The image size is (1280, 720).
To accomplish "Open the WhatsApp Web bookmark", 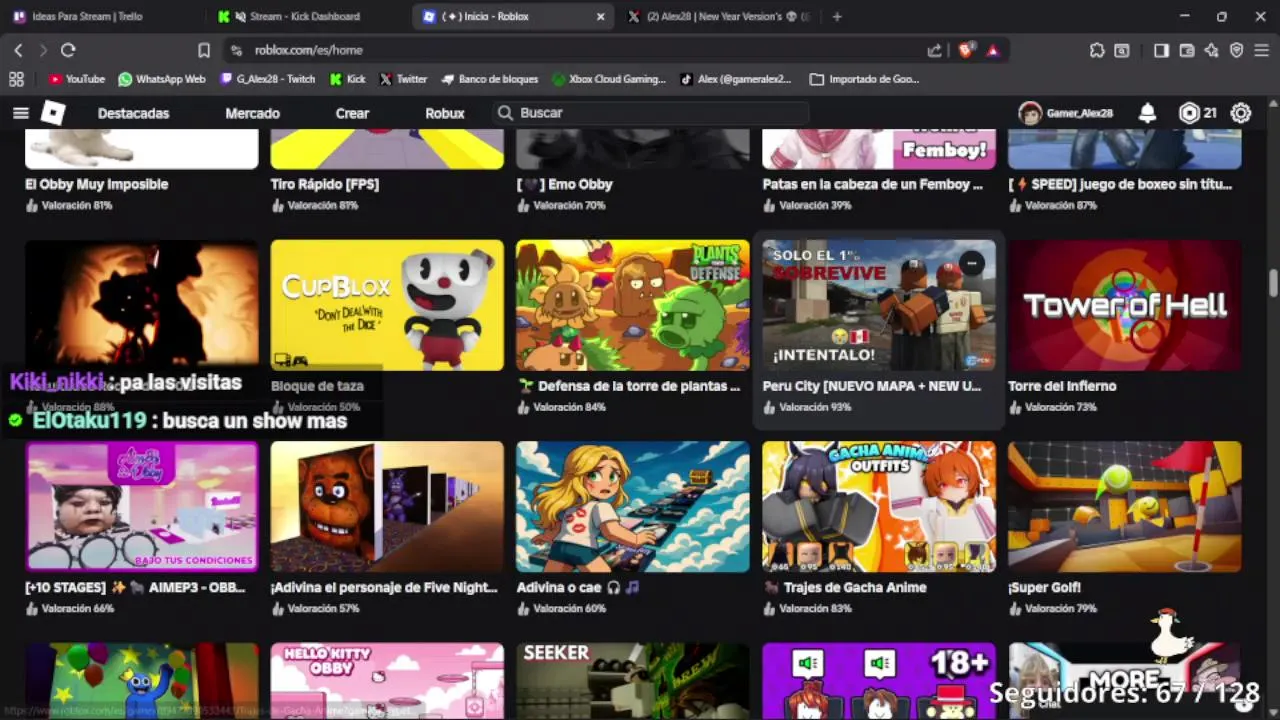I will (x=161, y=79).
